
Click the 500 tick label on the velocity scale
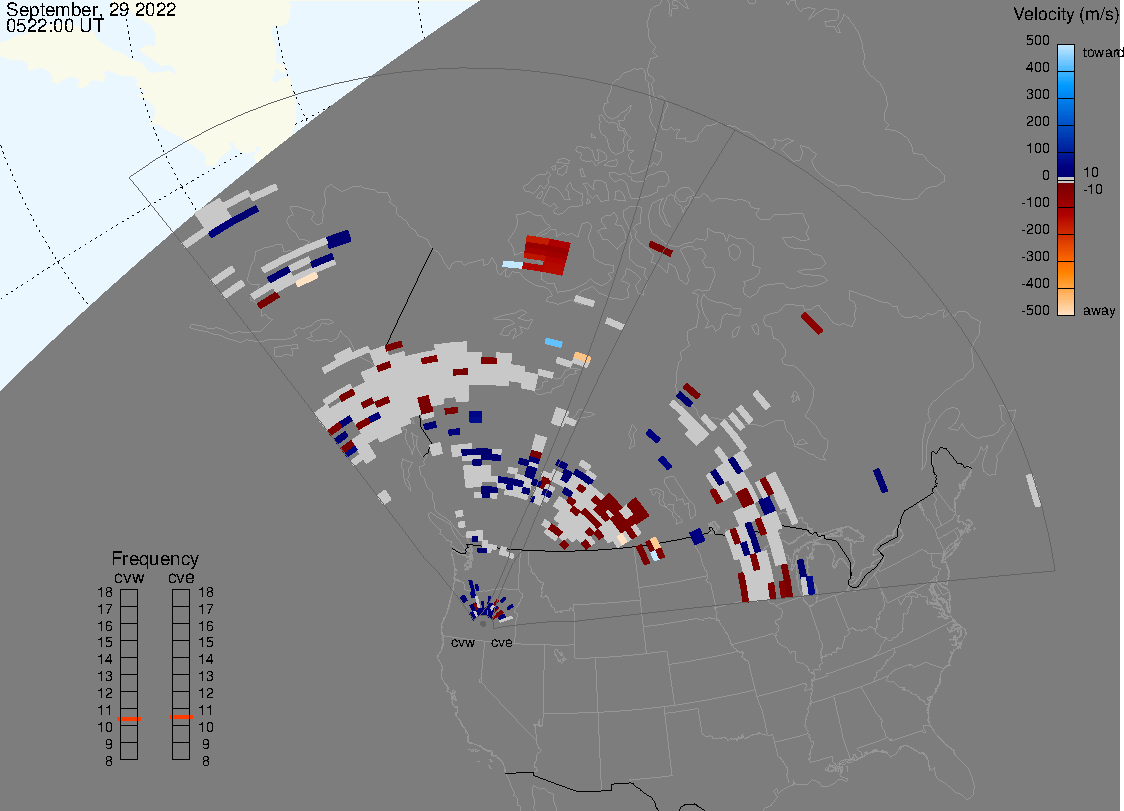1037,40
